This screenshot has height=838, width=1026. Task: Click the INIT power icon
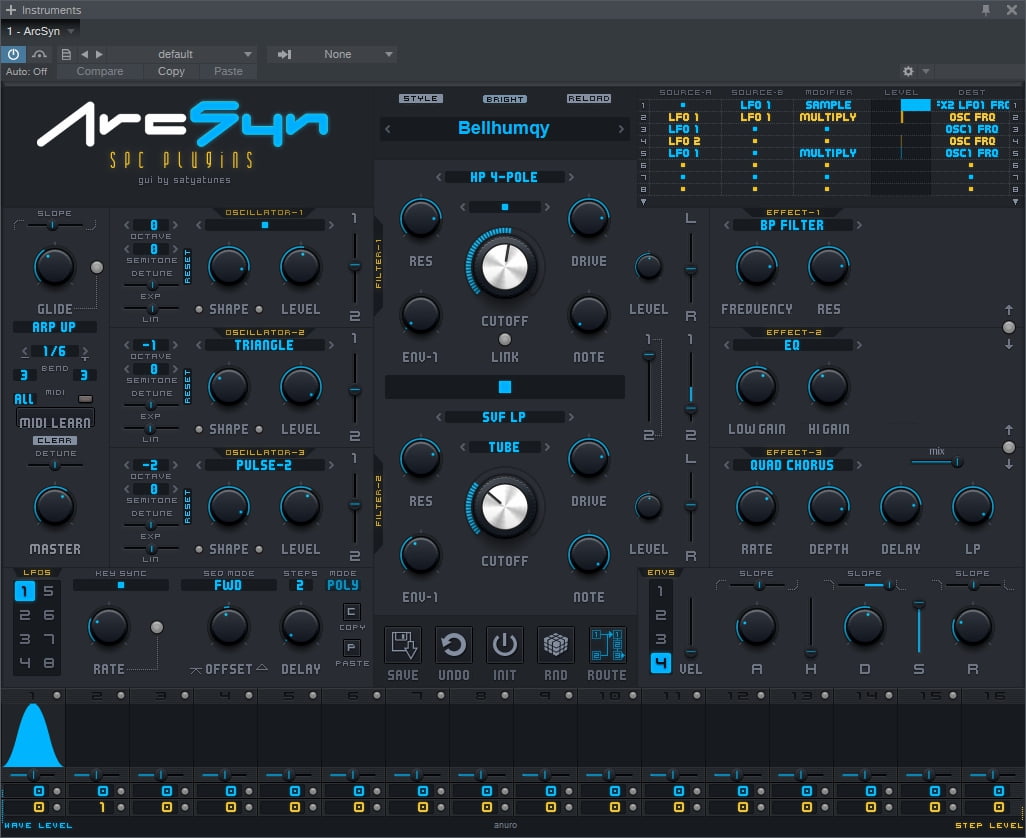(x=504, y=644)
